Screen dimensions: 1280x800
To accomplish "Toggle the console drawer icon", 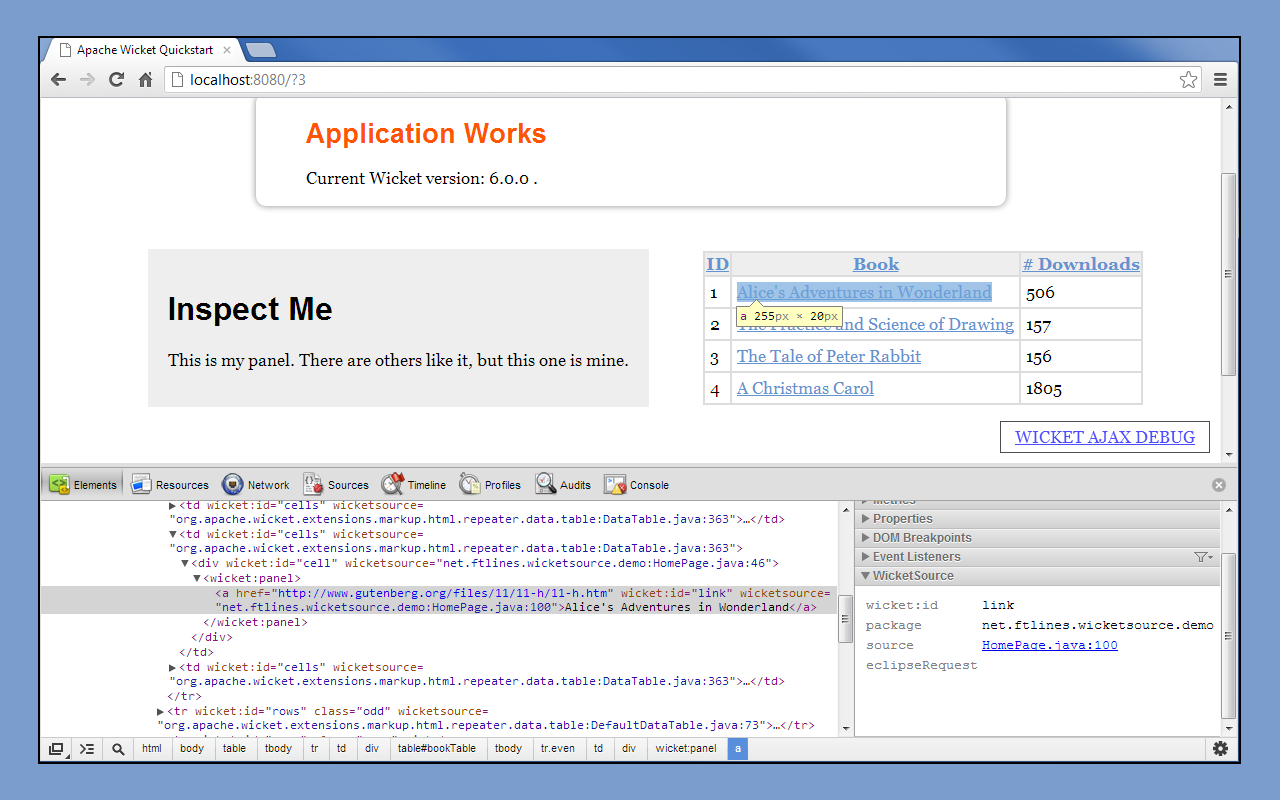I will click(87, 748).
